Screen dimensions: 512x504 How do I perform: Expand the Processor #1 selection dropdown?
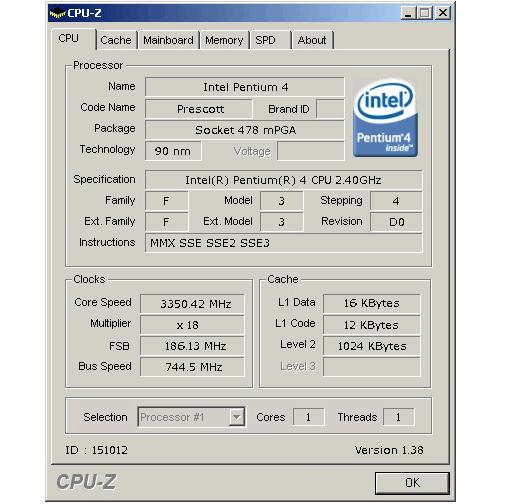point(236,417)
